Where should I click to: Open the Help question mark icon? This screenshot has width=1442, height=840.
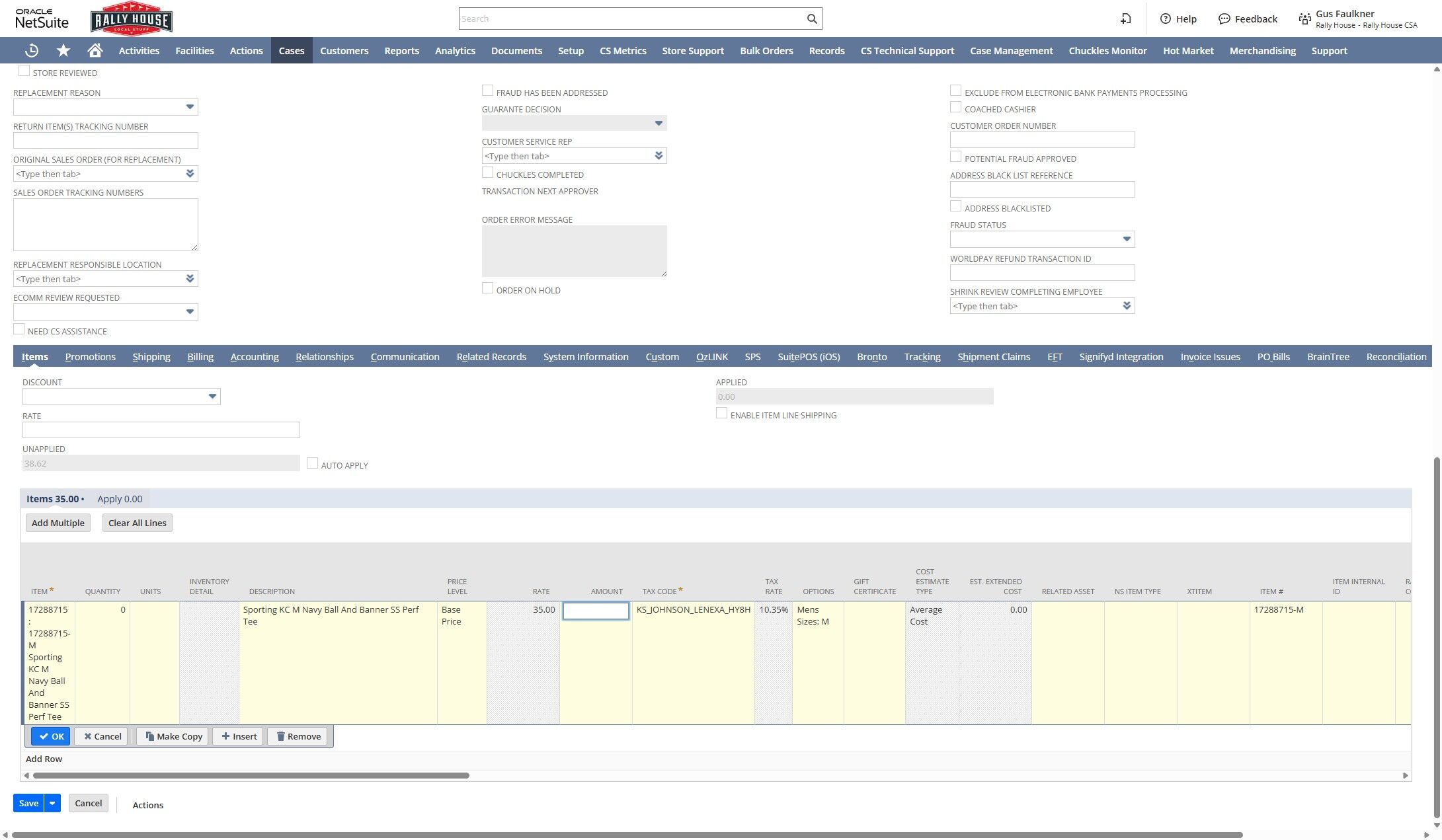(1166, 19)
